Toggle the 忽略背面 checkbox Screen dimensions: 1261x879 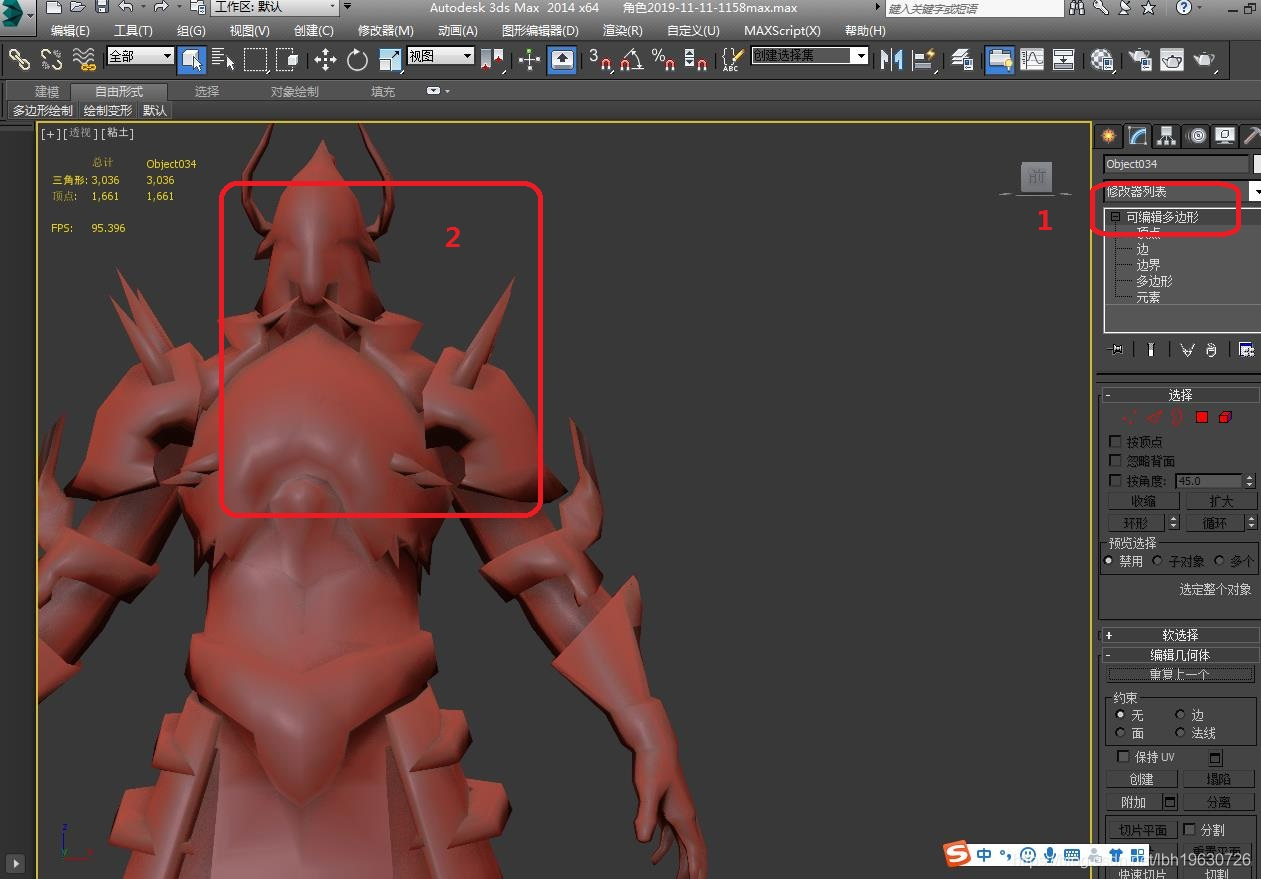click(x=1116, y=460)
